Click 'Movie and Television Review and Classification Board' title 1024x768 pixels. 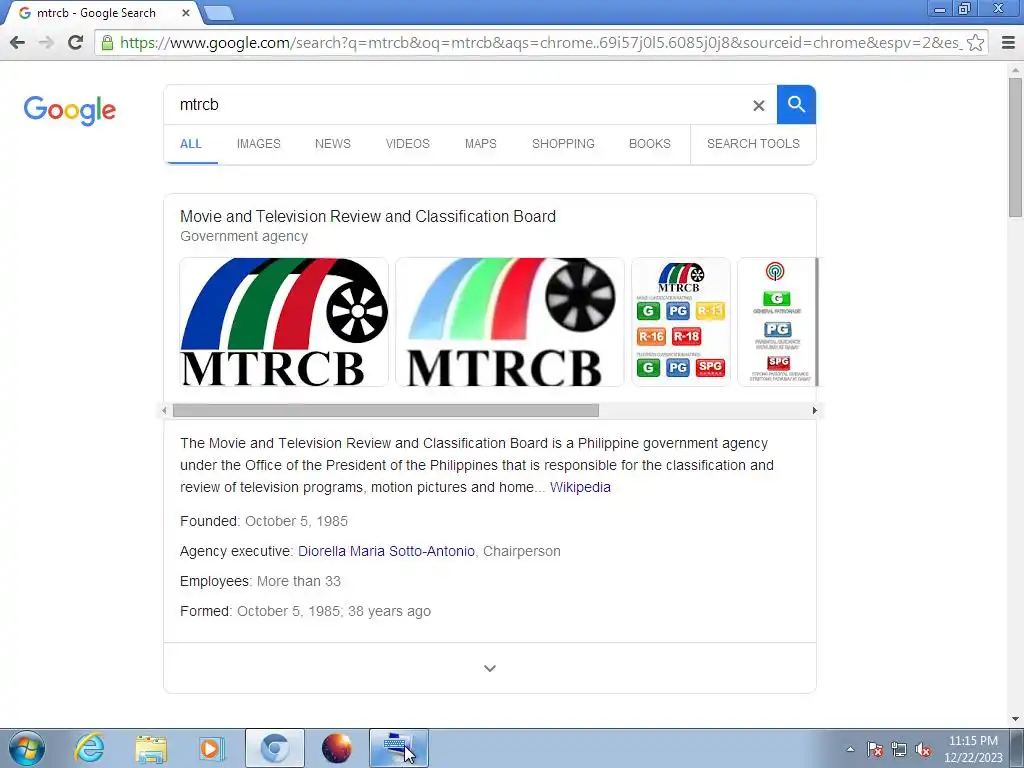(x=368, y=216)
